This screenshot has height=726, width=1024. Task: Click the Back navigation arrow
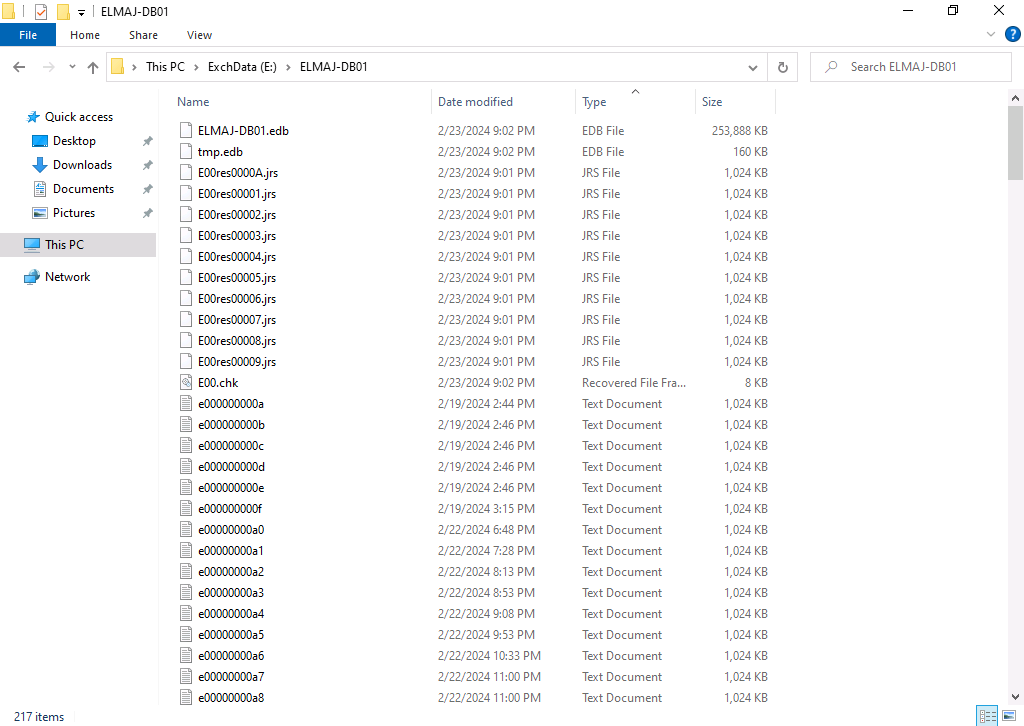pos(18,66)
